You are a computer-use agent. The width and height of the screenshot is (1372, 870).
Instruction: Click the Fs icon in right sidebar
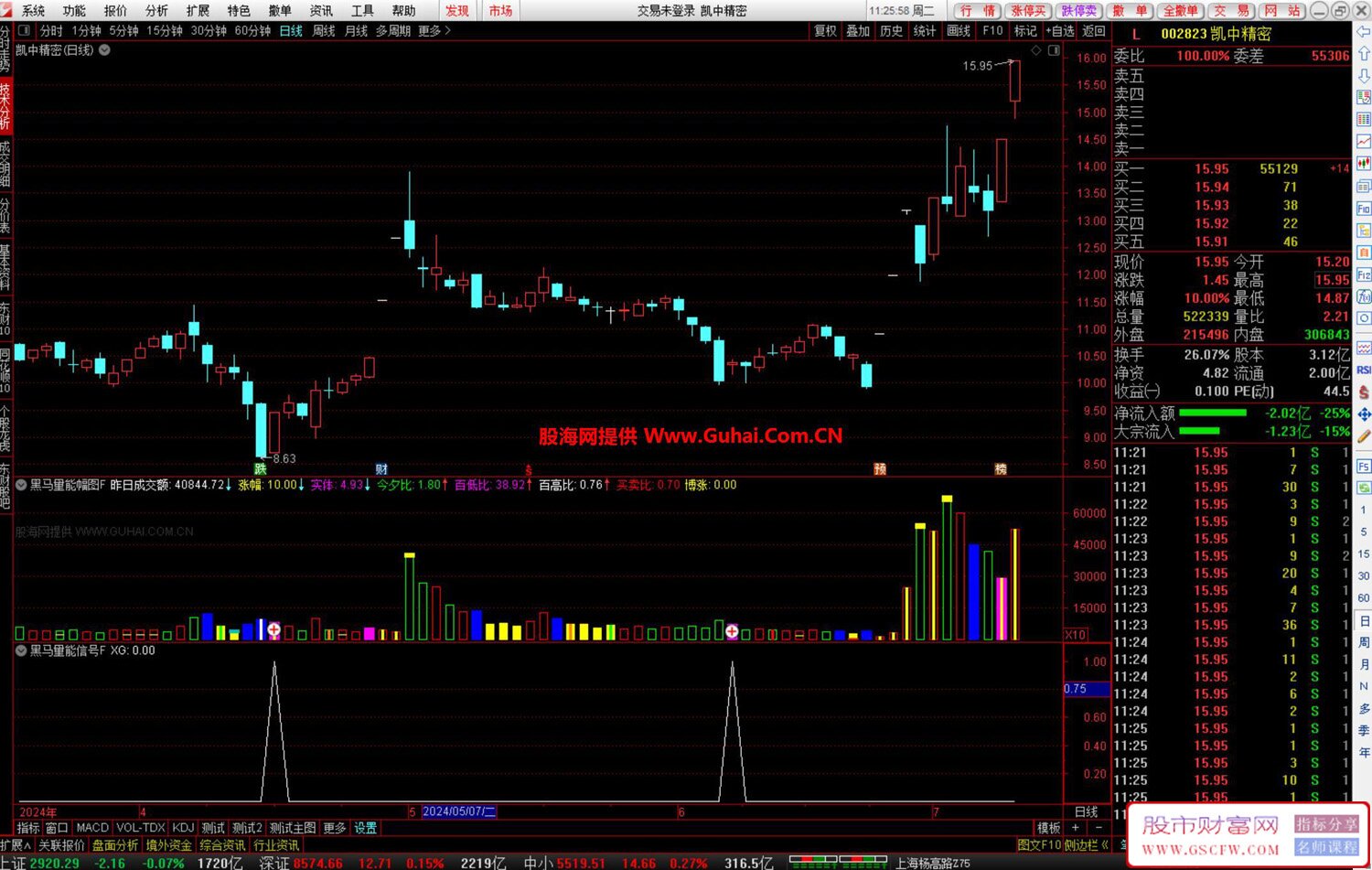pyautogui.click(x=1364, y=467)
